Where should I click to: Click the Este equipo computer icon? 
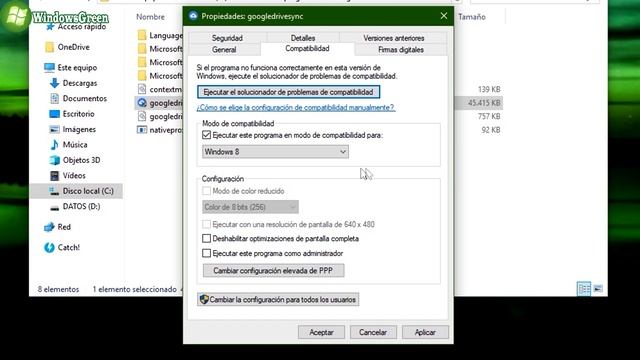[x=49, y=67]
